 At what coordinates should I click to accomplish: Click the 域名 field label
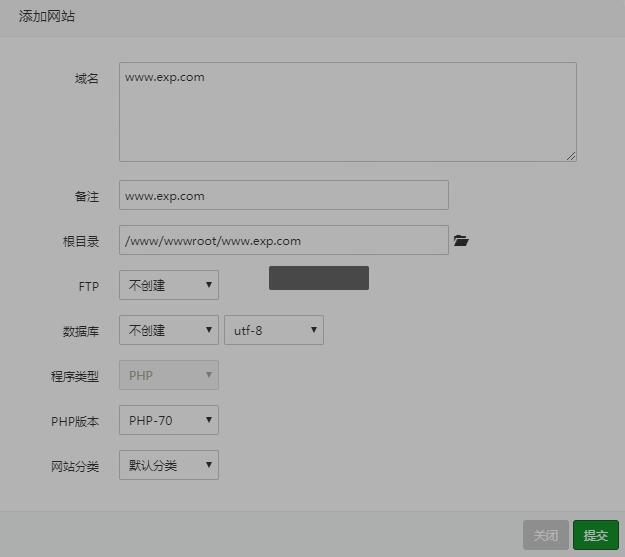tap(86, 79)
